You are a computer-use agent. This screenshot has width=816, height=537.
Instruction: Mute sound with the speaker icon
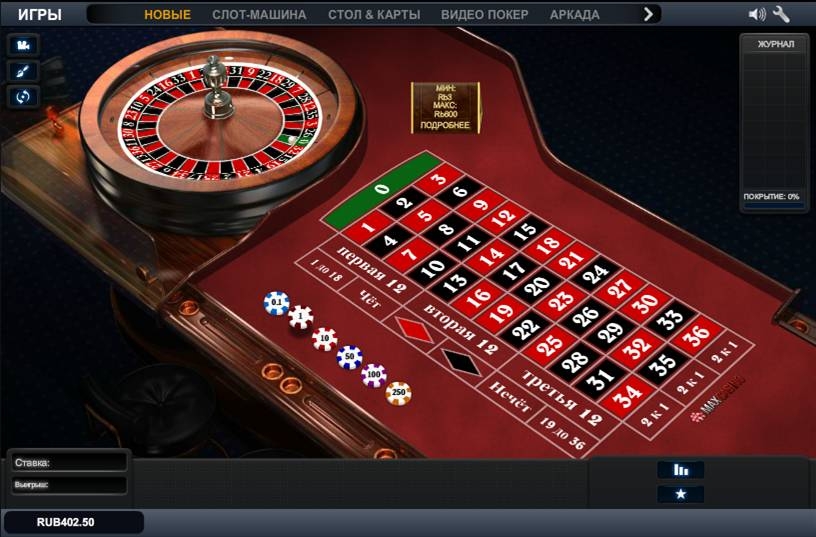pos(757,15)
